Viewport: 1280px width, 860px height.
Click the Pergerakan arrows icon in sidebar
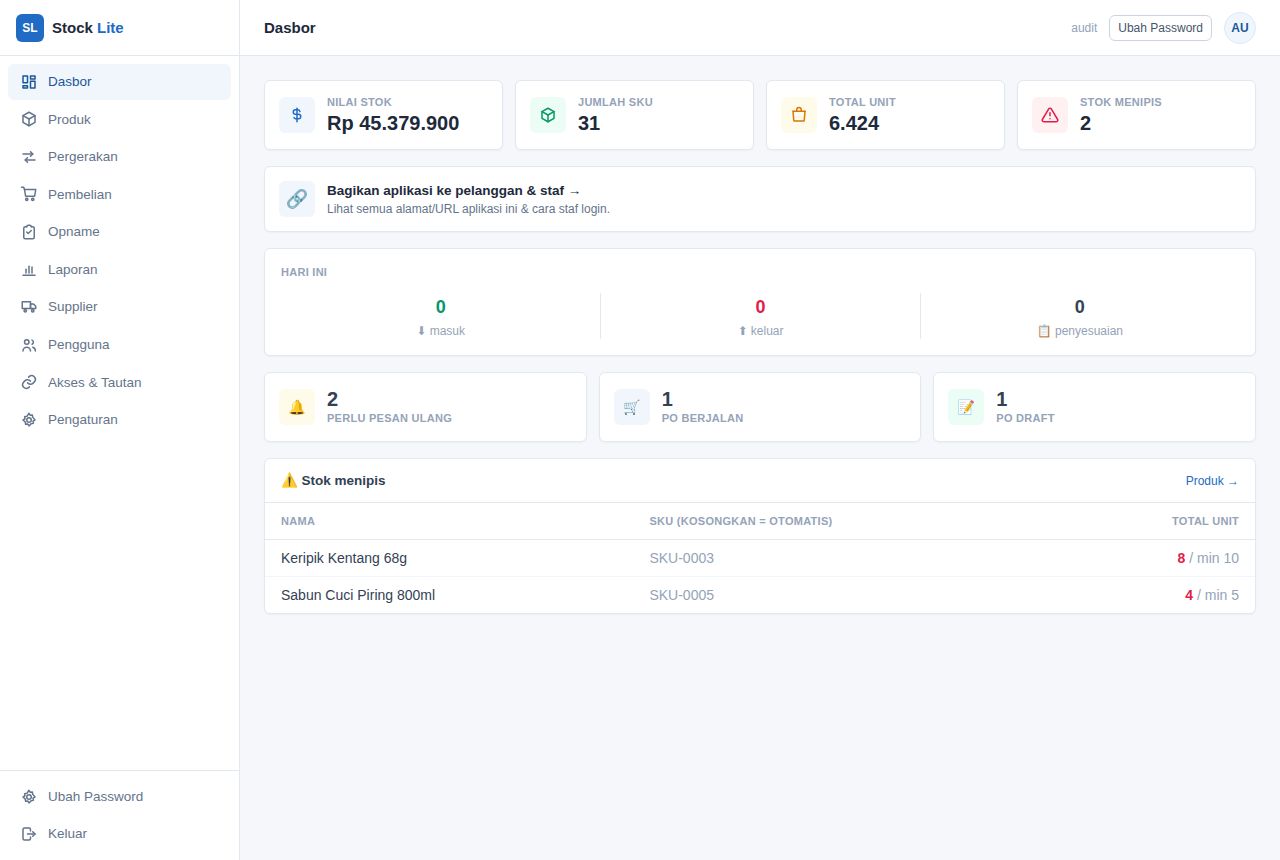point(29,157)
